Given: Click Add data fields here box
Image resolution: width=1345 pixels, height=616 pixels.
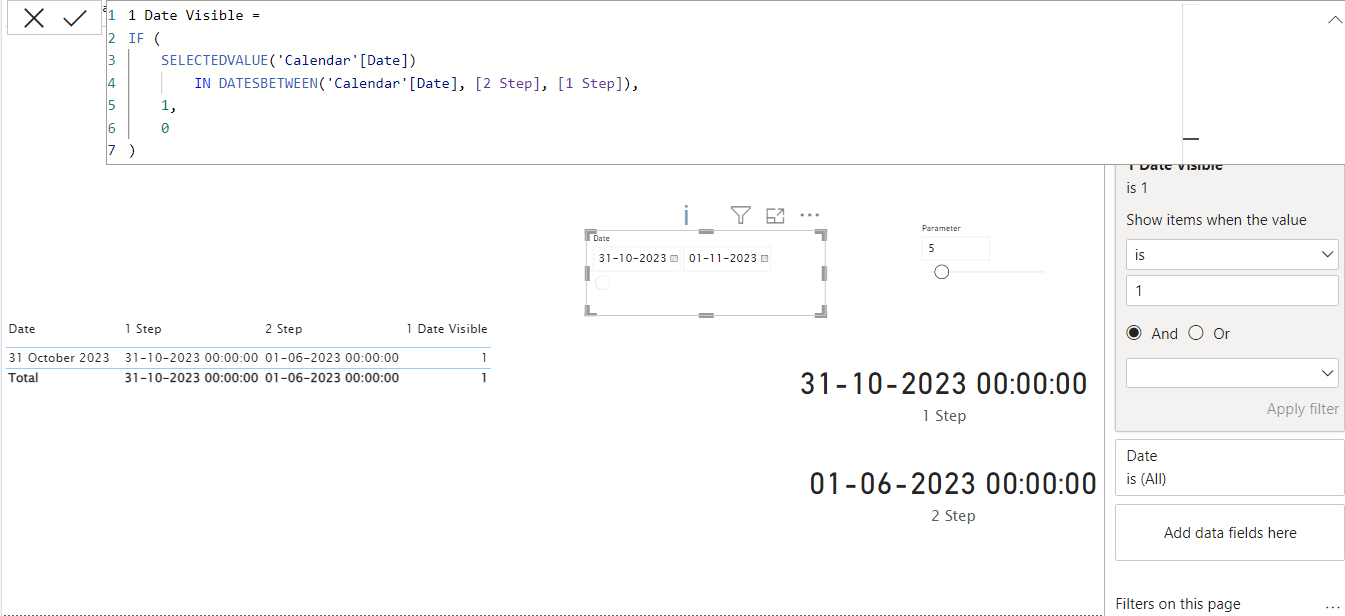Looking at the screenshot, I should tap(1229, 533).
